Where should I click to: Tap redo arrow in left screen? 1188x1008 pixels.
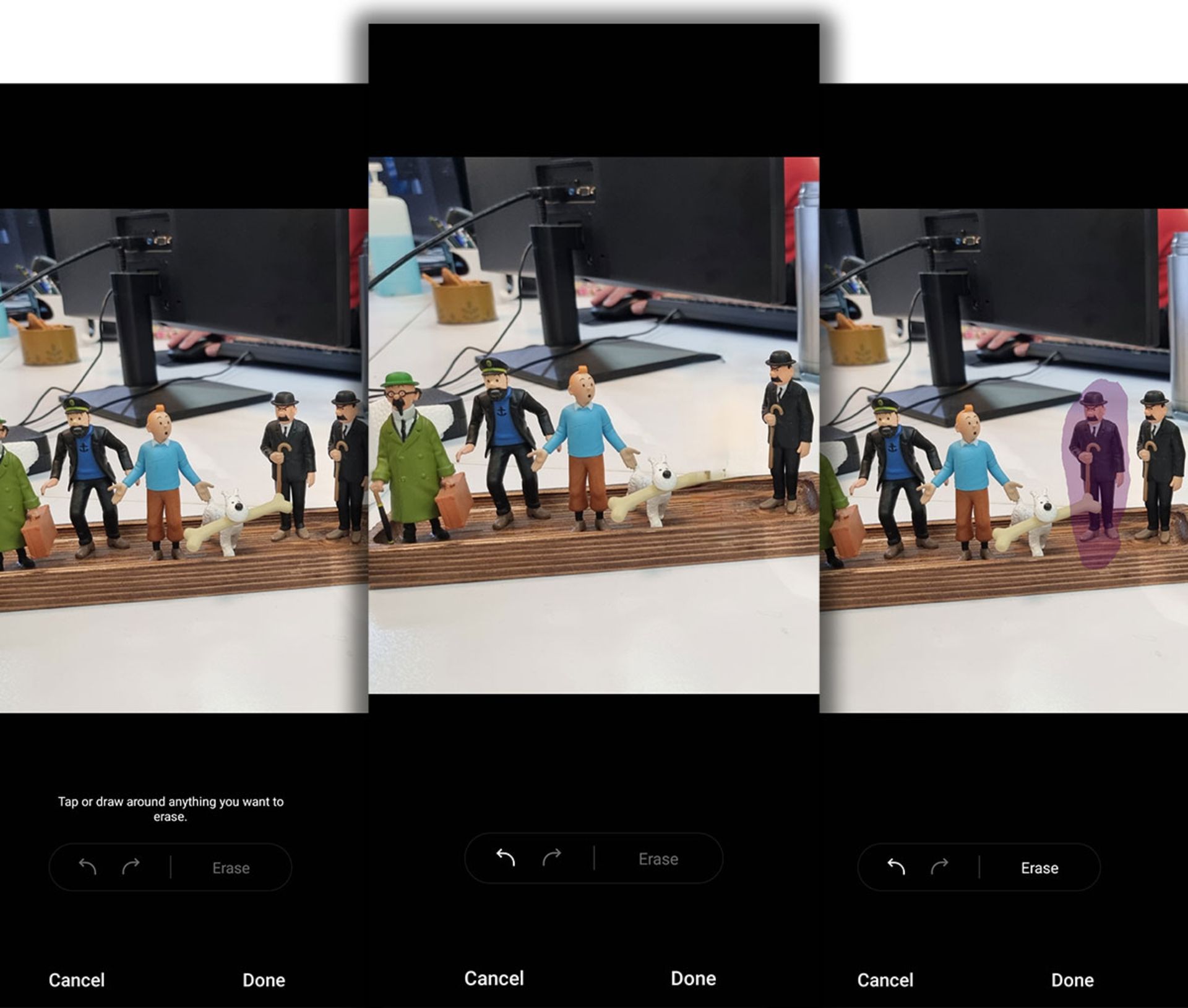[x=131, y=867]
